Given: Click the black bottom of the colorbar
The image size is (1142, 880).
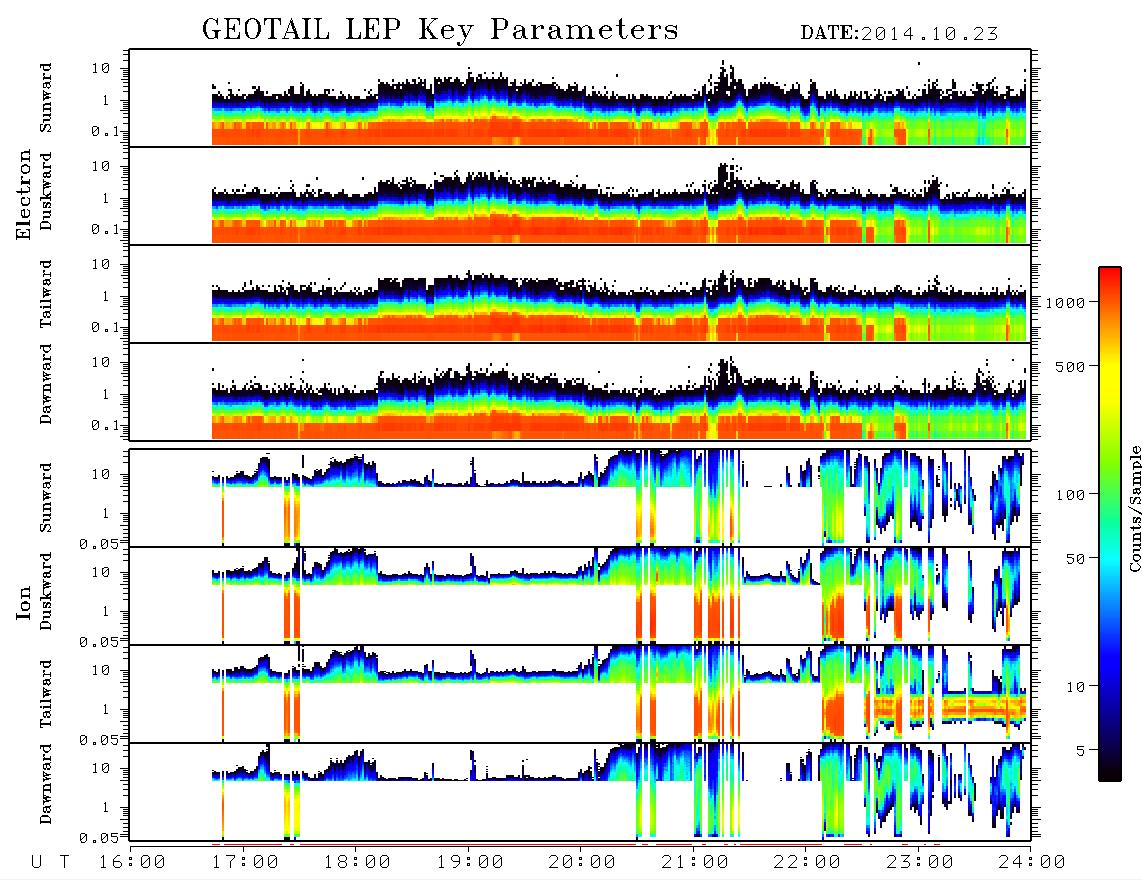Looking at the screenshot, I should [x=1109, y=772].
